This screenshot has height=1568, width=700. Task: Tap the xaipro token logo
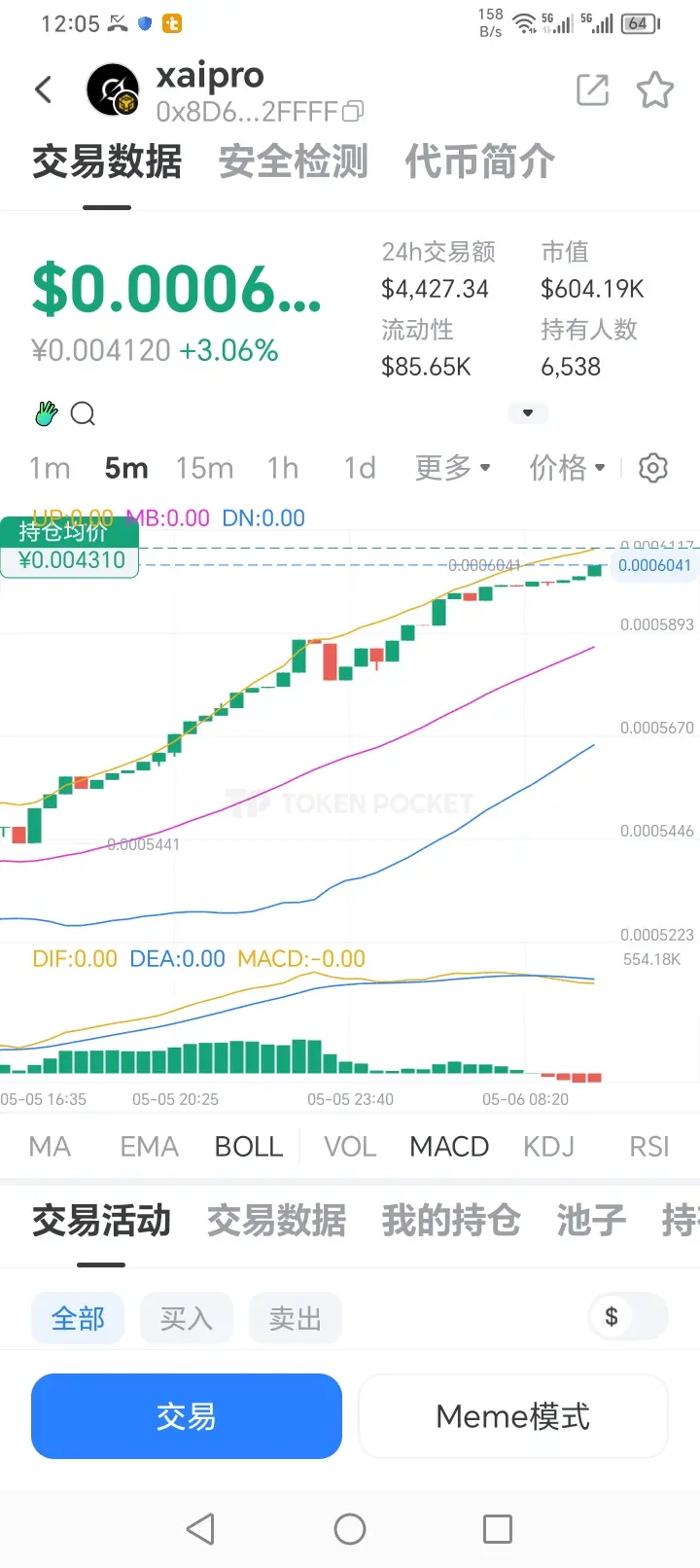click(114, 90)
